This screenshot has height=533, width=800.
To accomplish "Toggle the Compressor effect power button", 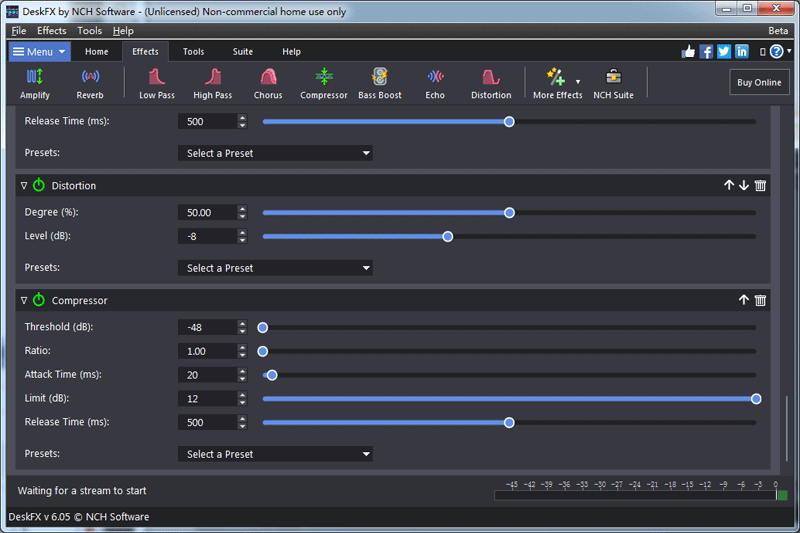I will tap(39, 300).
